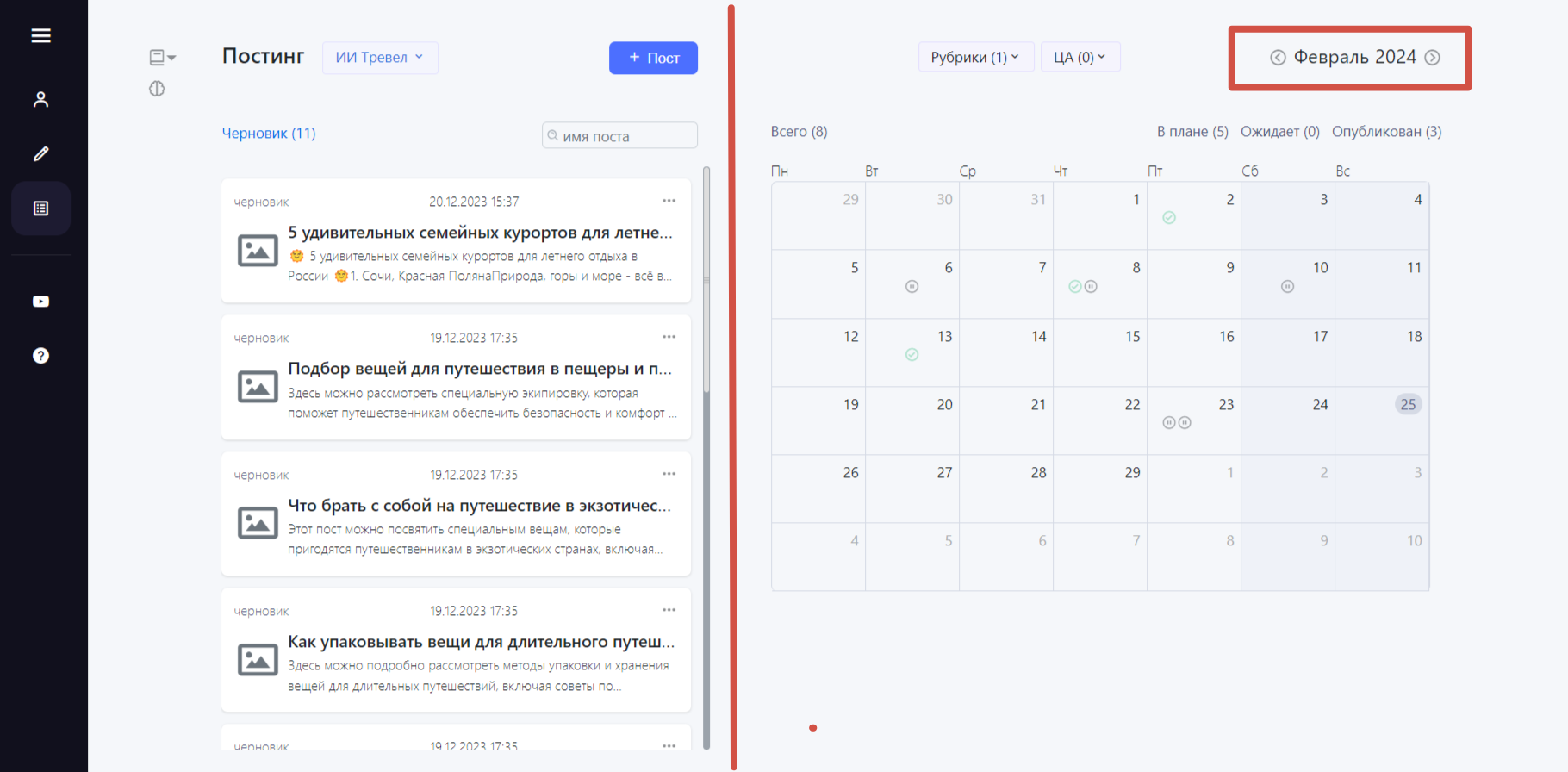Open more options on 'Что брать с собой' draft

coord(669,474)
